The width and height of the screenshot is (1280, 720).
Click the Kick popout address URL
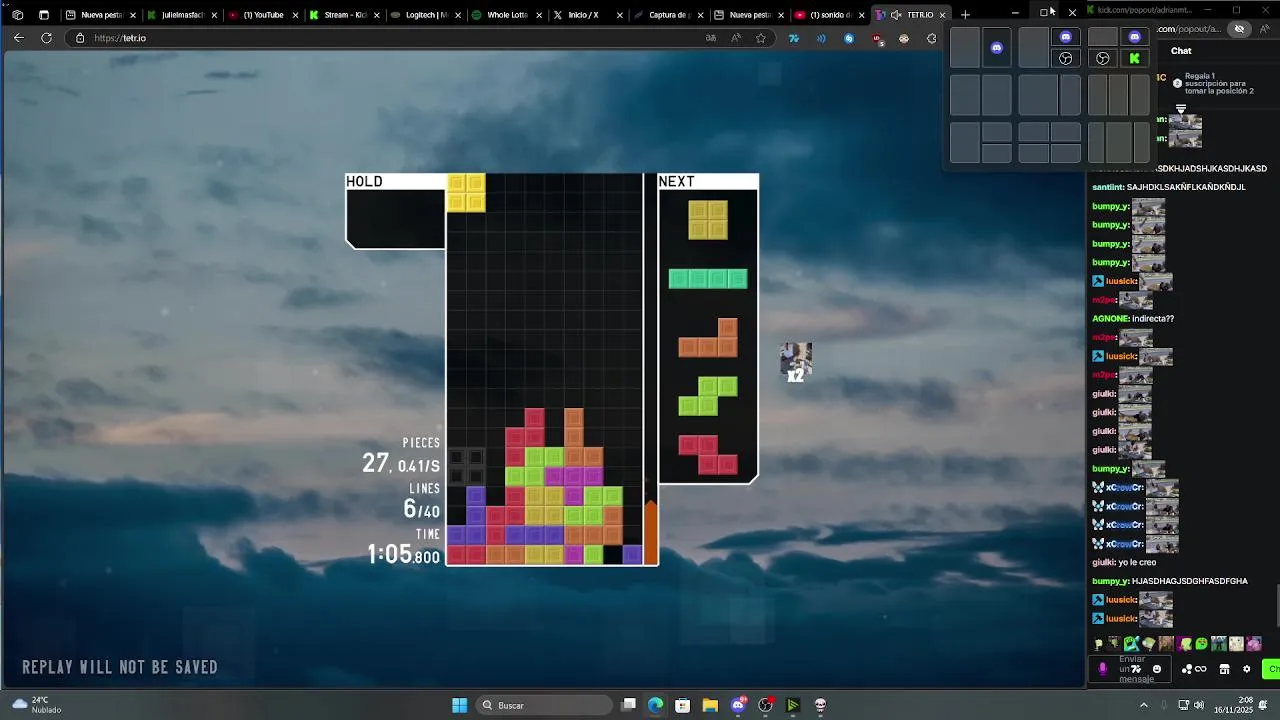(1190, 29)
